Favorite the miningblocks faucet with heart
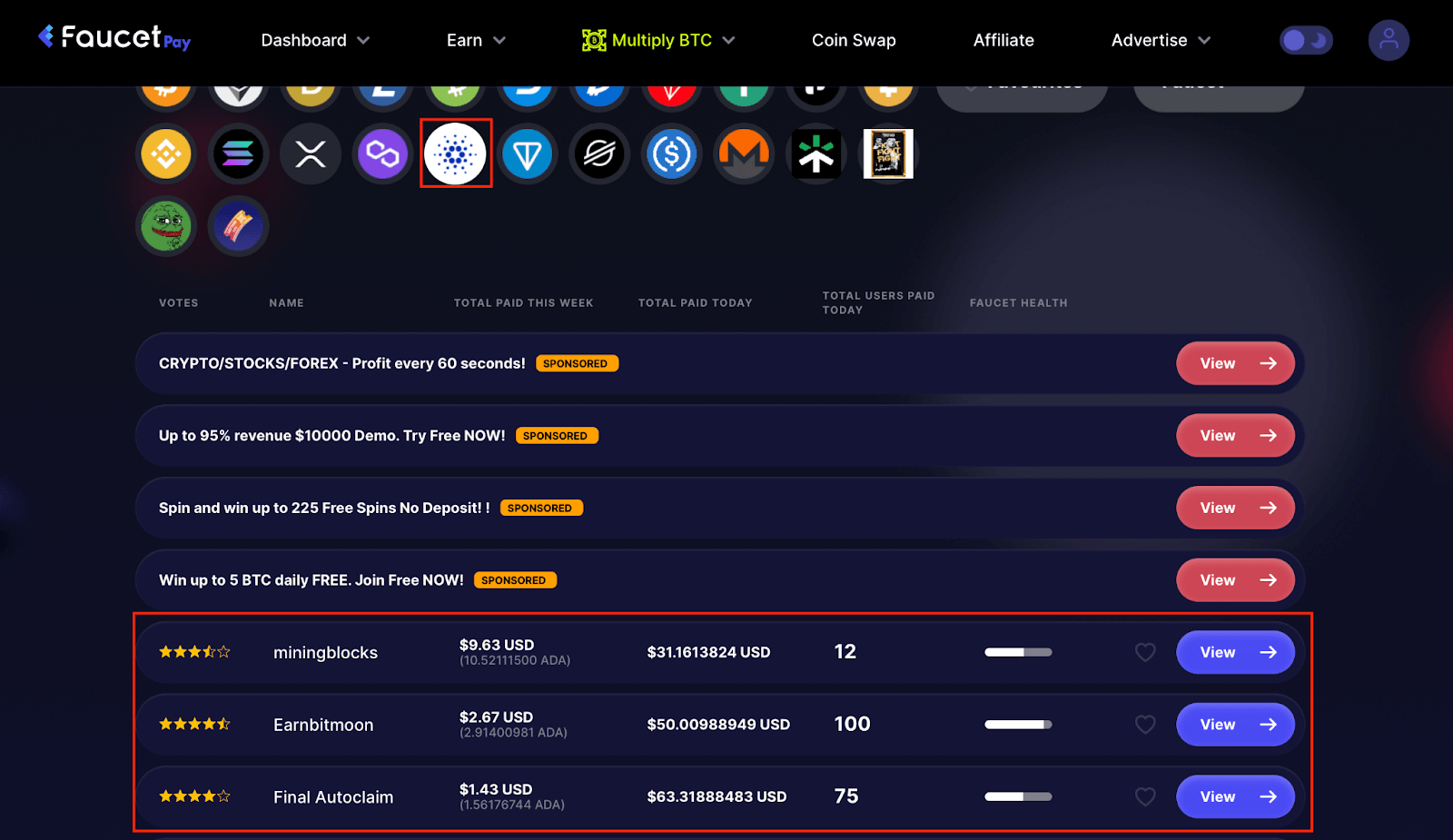The image size is (1453, 840). tap(1145, 652)
